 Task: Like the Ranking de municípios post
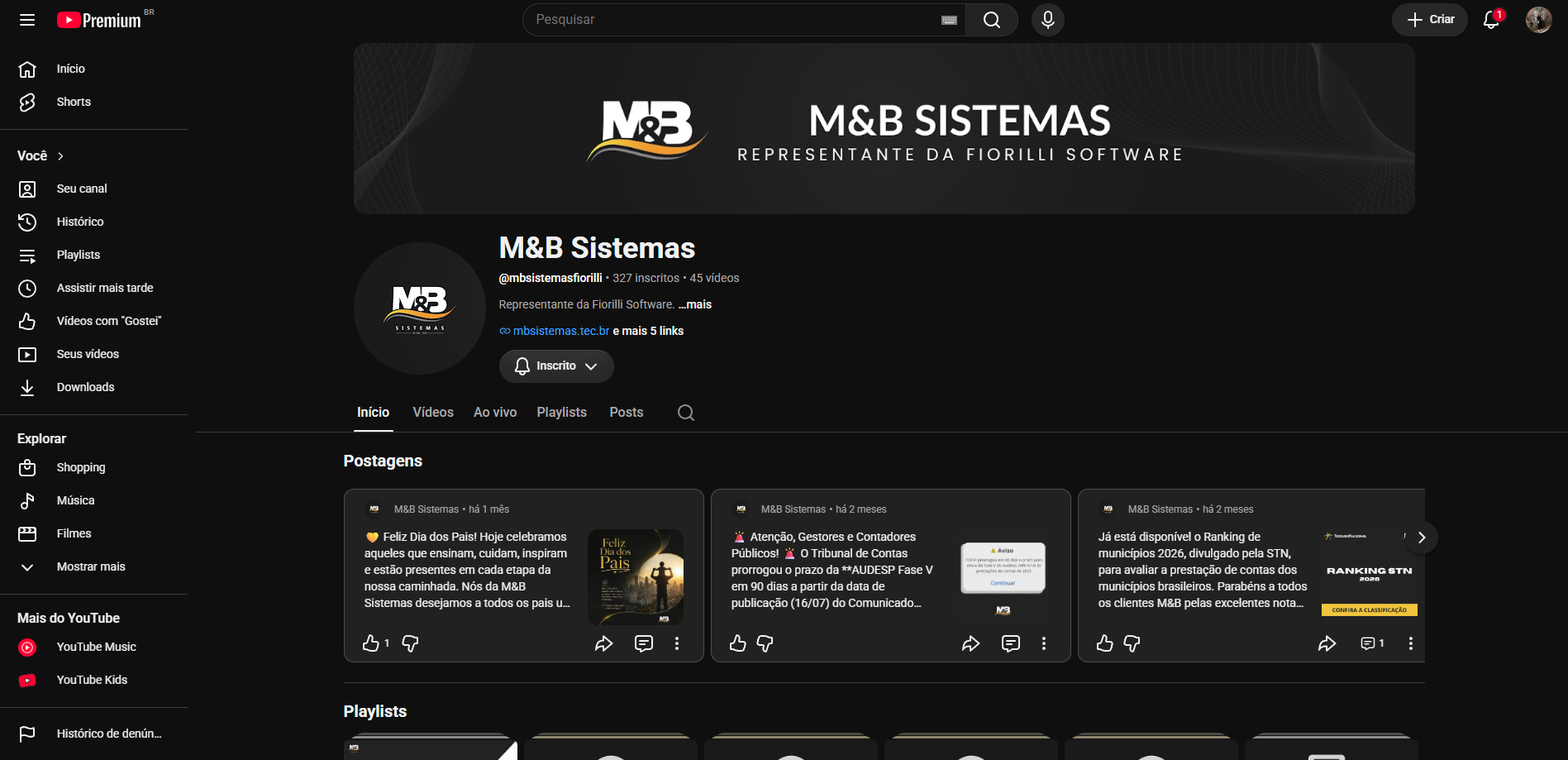pyautogui.click(x=1105, y=643)
